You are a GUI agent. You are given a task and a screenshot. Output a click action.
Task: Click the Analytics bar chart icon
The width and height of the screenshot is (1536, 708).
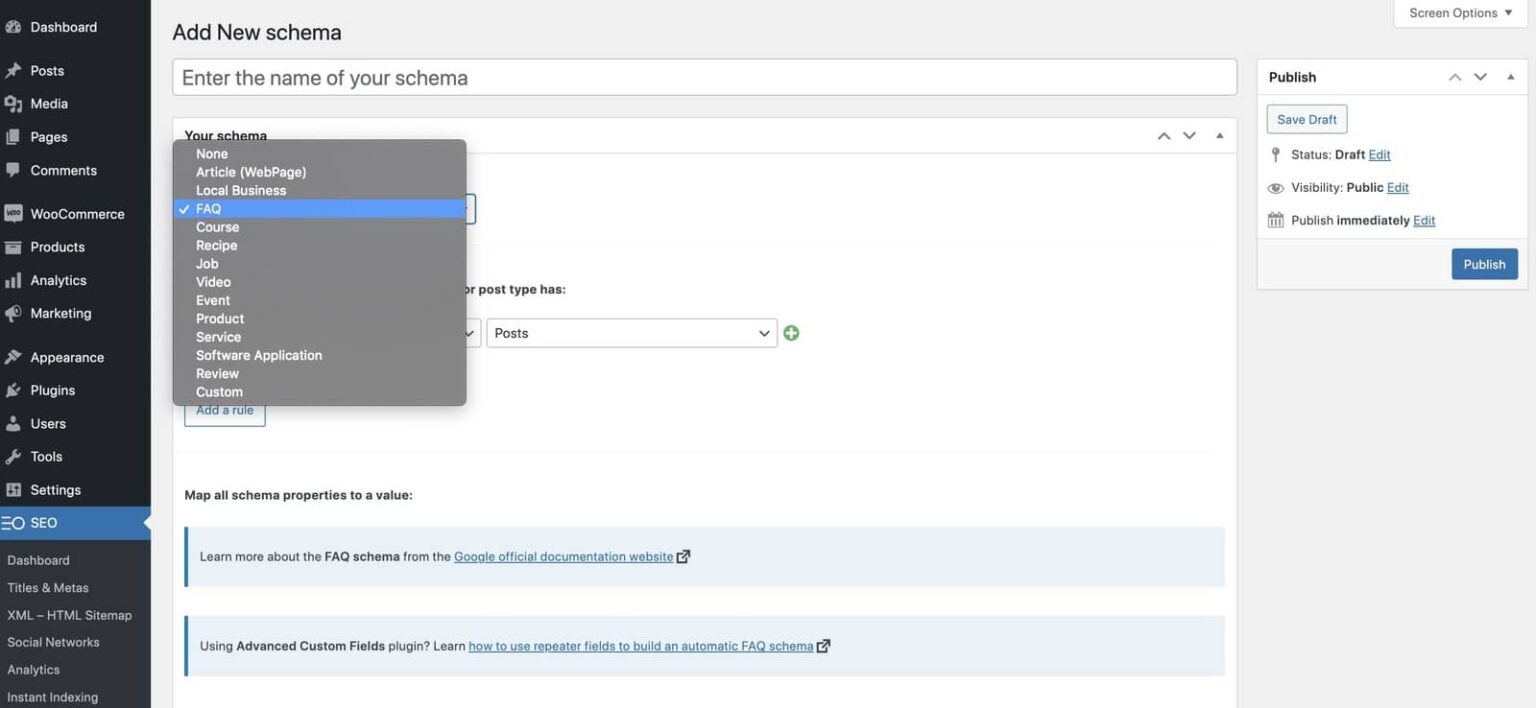[13, 281]
